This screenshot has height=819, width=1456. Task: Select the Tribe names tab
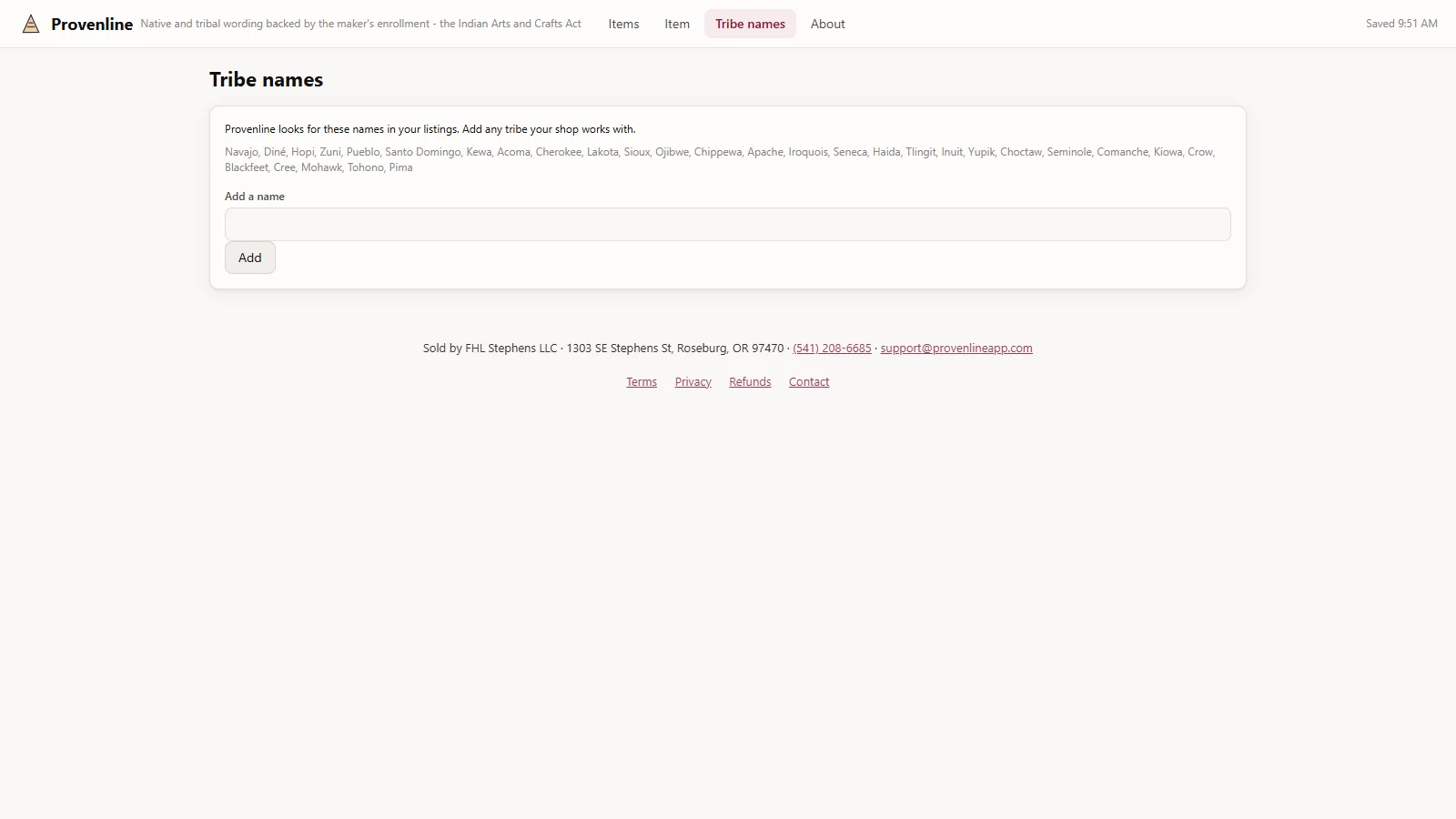pos(750,24)
